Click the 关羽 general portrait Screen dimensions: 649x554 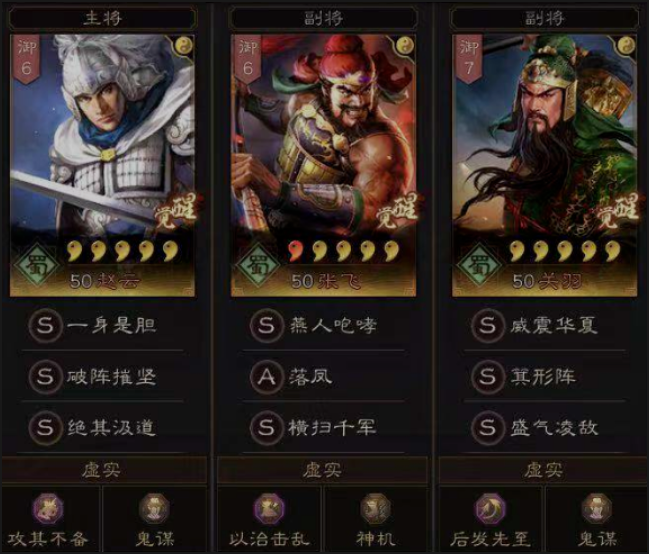pyautogui.click(x=544, y=166)
